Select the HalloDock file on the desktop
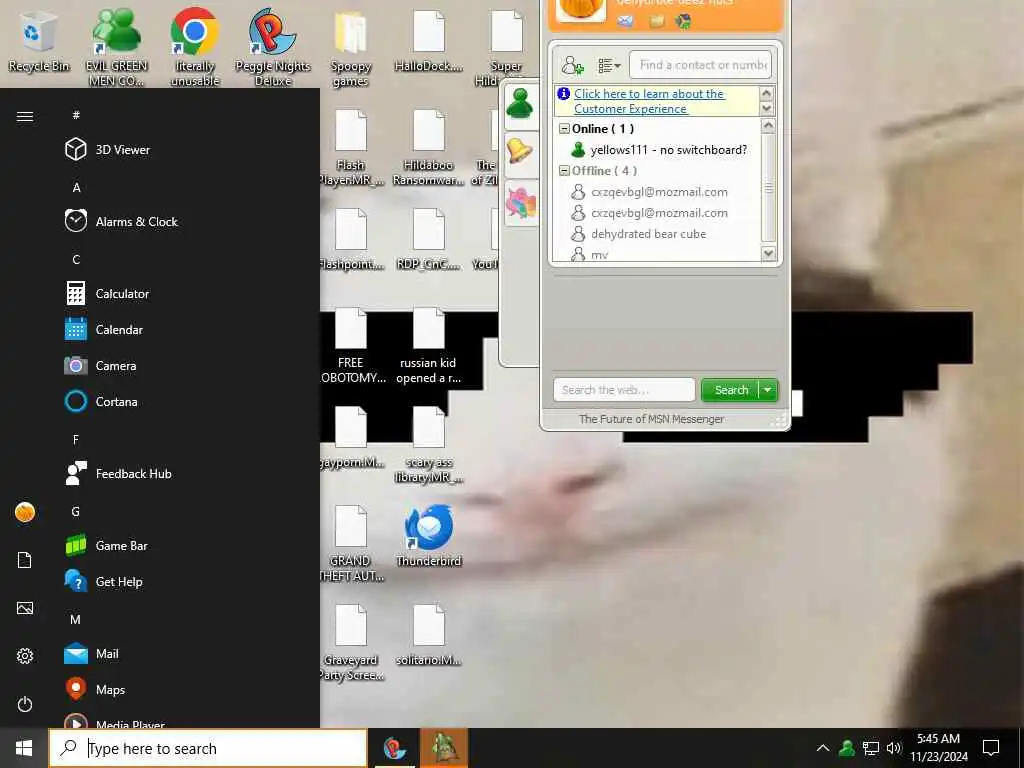Image resolution: width=1024 pixels, height=768 pixels. [x=428, y=42]
